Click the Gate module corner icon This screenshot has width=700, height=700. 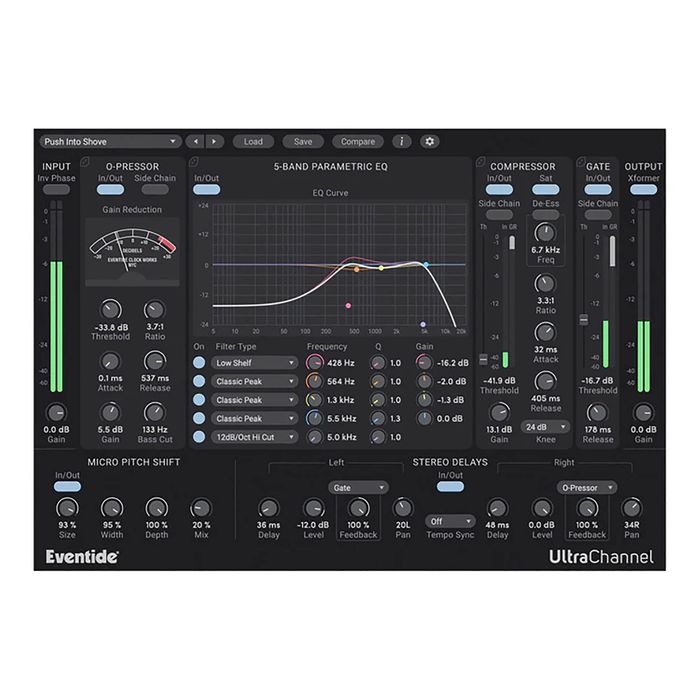pos(580,161)
